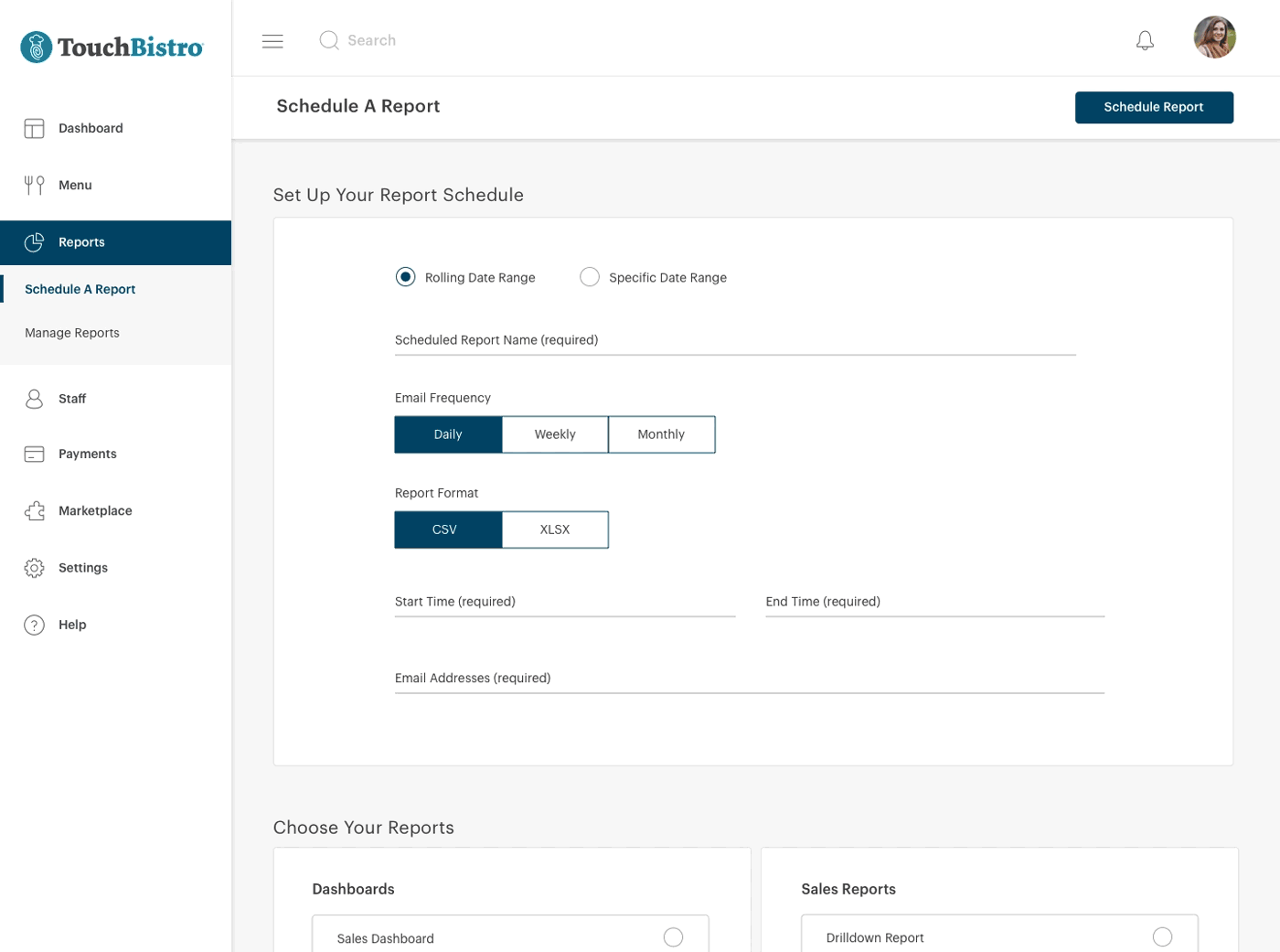This screenshot has width=1280, height=952.
Task: Click the Menu fork-and-knife icon
Action: click(35, 186)
